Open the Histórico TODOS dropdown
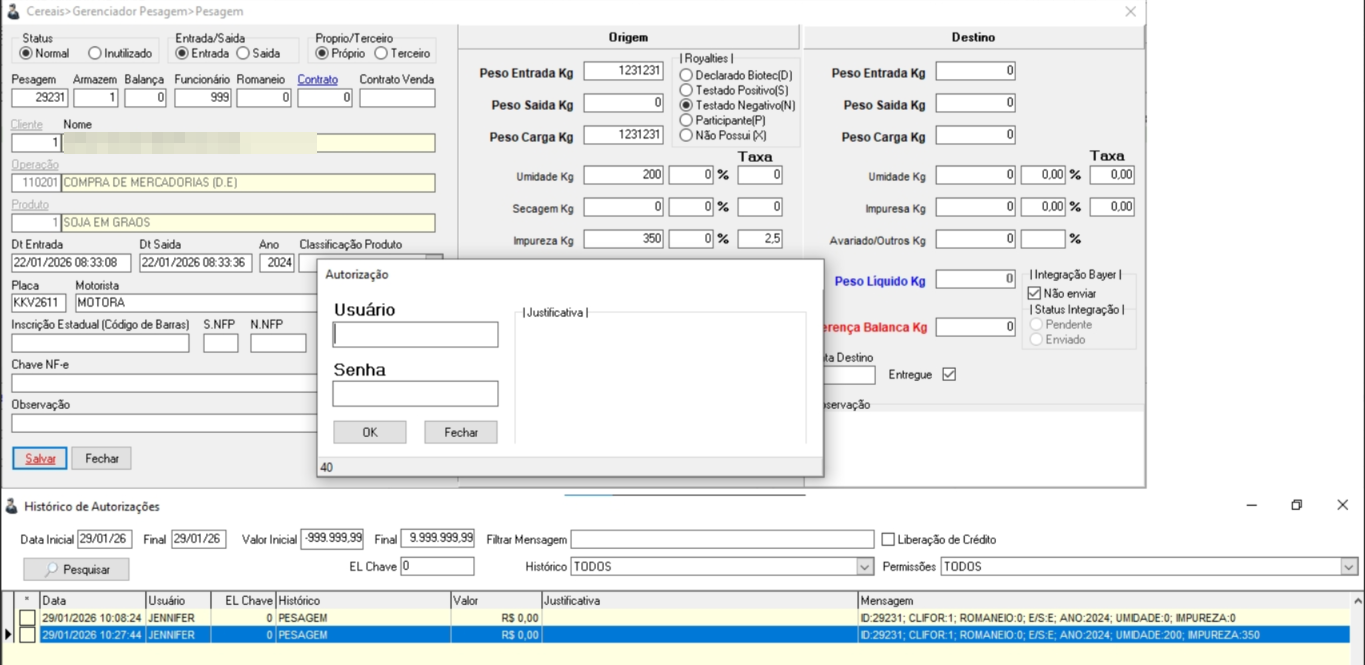Image resolution: width=1365 pixels, height=665 pixels. pos(864,566)
